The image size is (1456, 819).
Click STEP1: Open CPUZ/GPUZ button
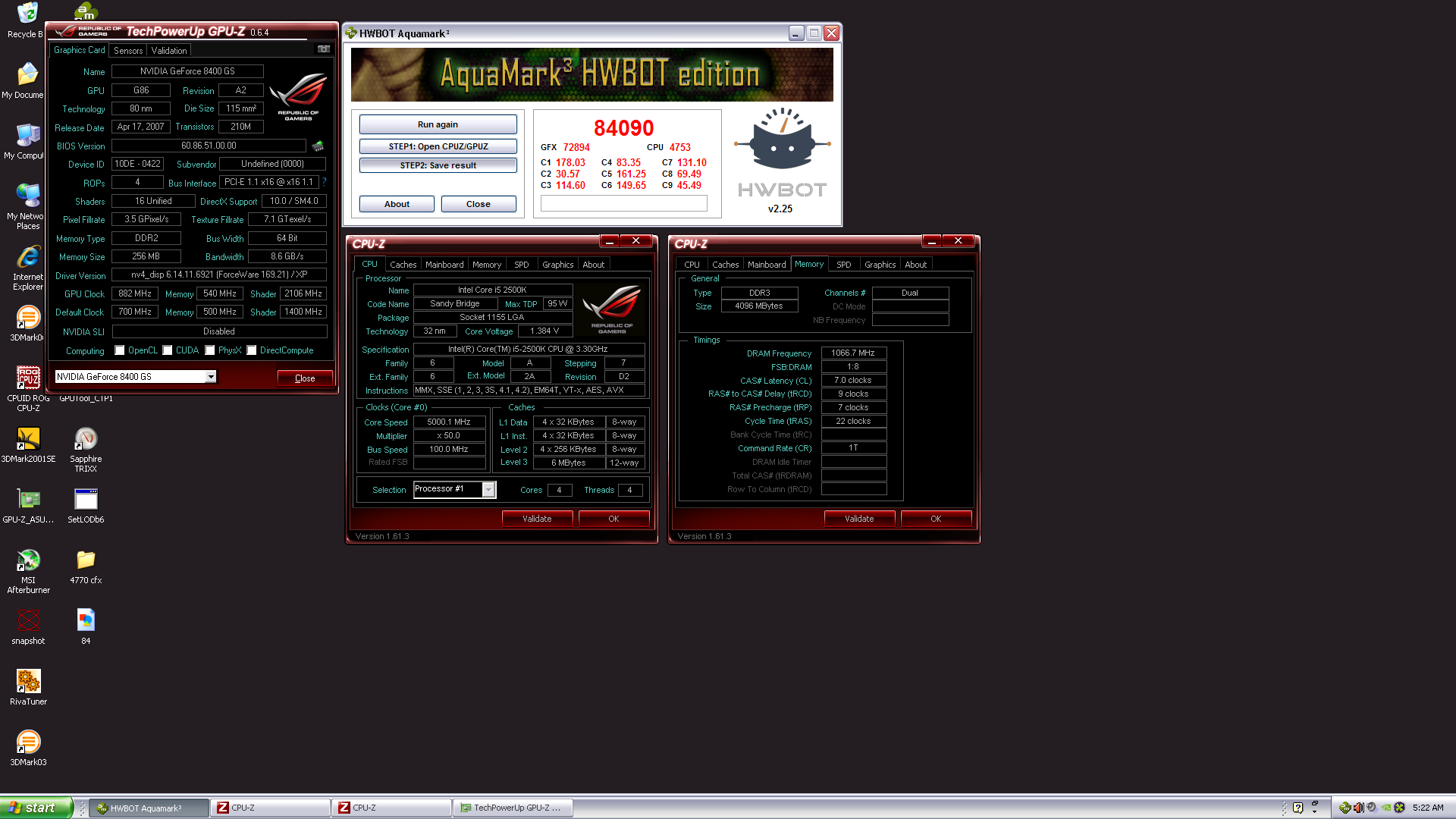438,146
